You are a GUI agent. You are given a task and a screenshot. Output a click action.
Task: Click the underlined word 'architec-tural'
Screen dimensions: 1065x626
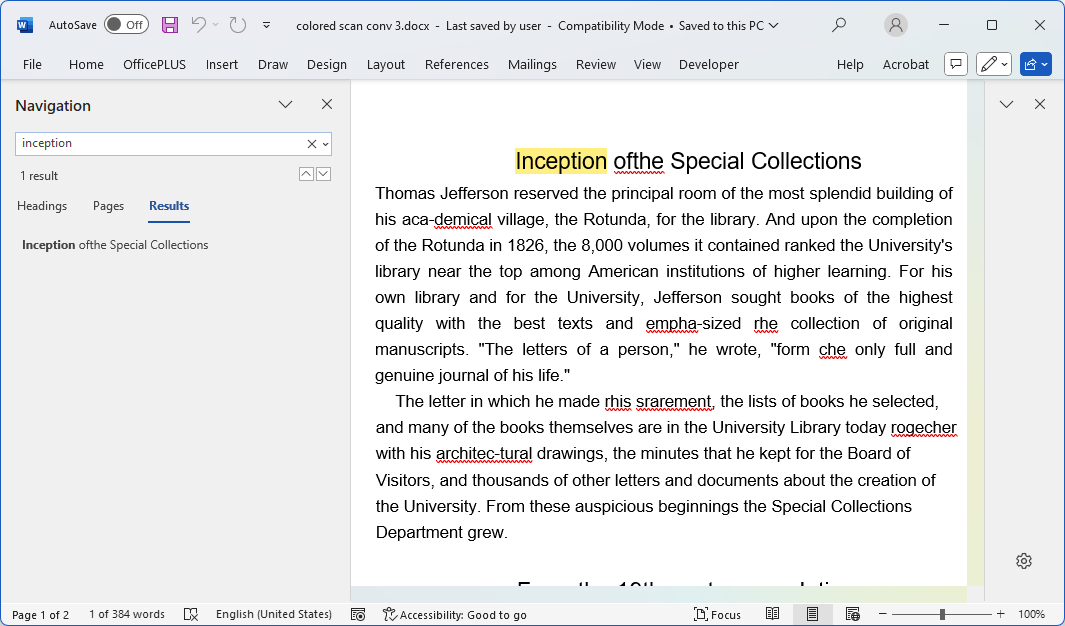click(x=484, y=454)
